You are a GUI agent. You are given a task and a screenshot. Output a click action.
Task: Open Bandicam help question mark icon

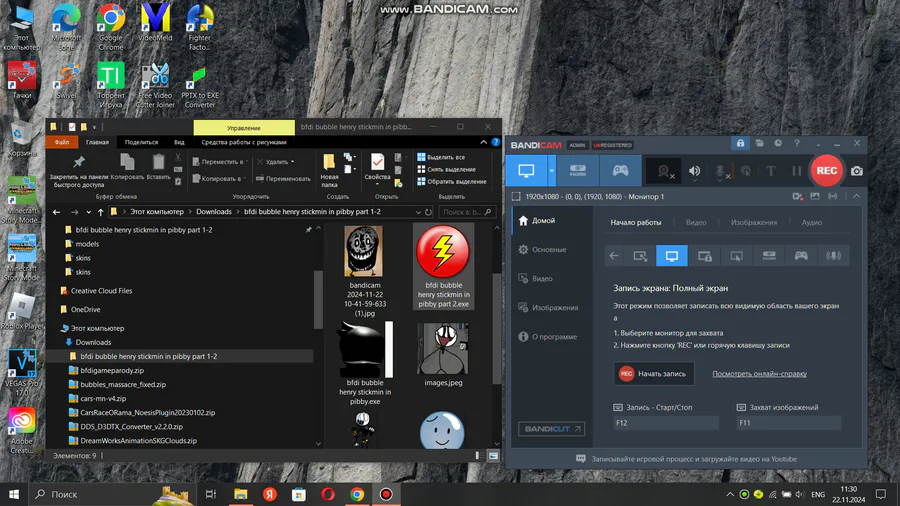point(797,143)
